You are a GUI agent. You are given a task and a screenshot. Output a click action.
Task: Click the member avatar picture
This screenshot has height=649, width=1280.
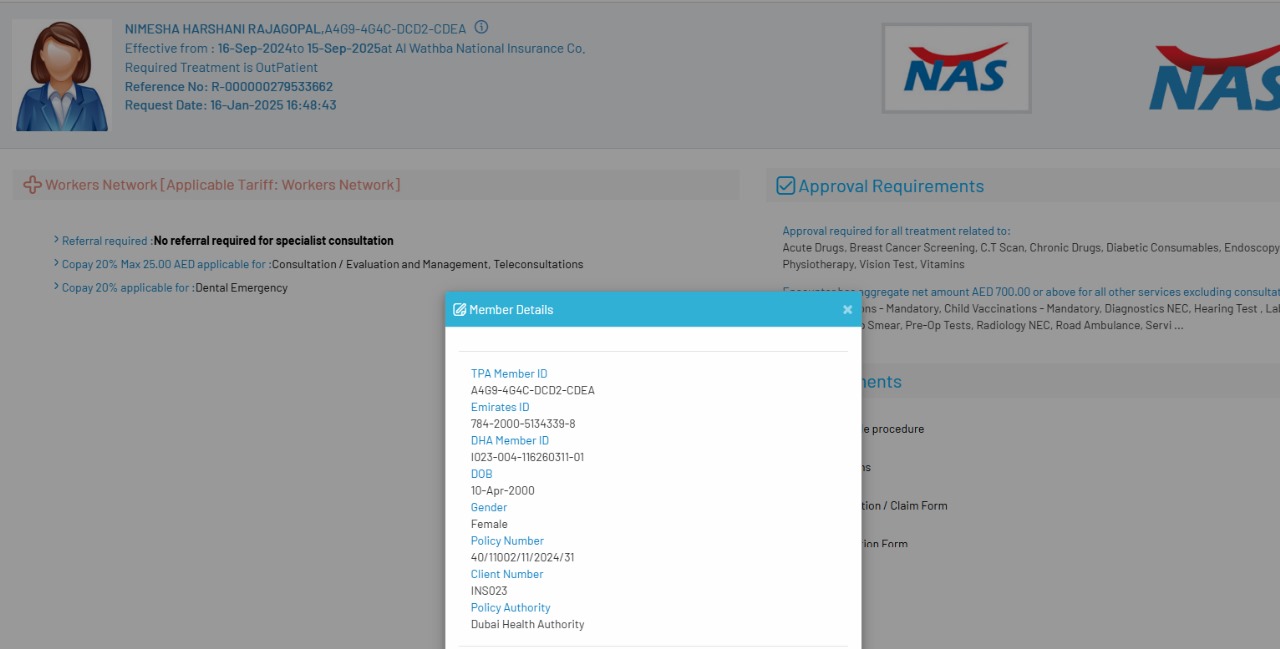click(62, 76)
